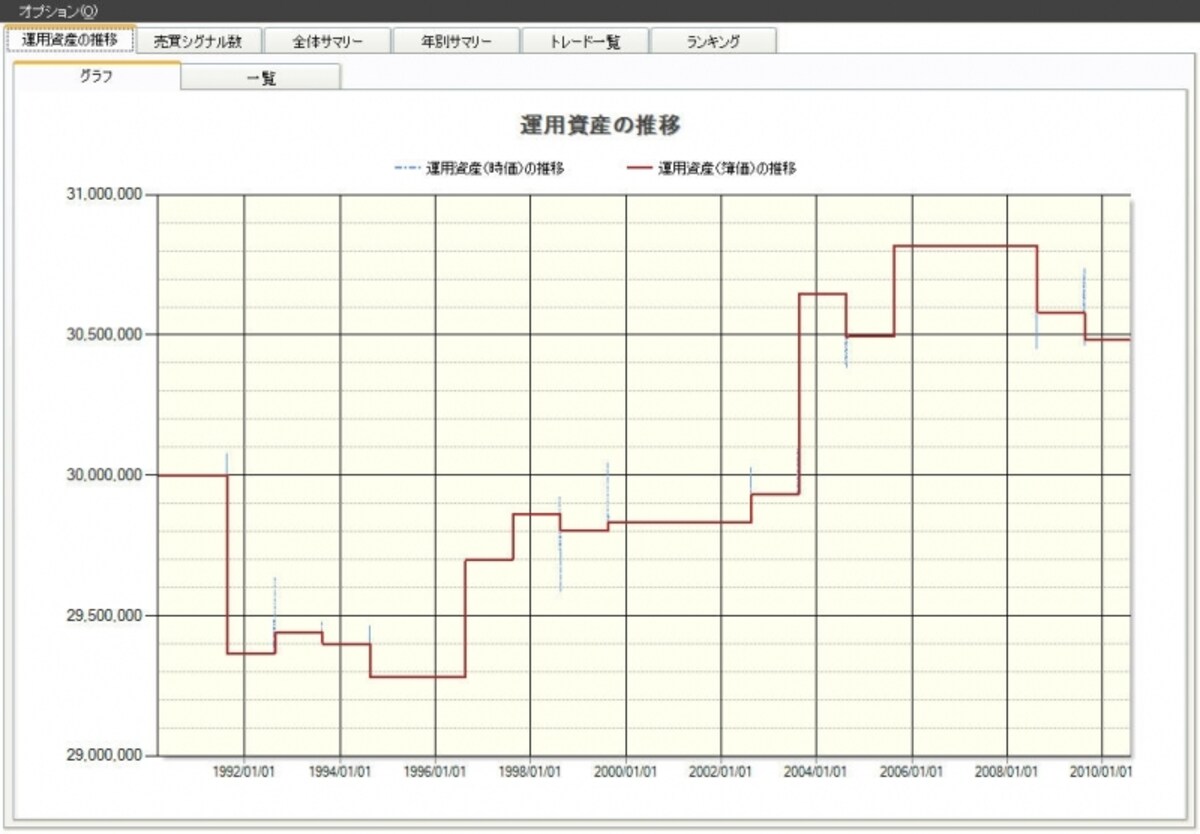Click the 2008/01/01 x-axis label

pyautogui.click(x=1007, y=772)
